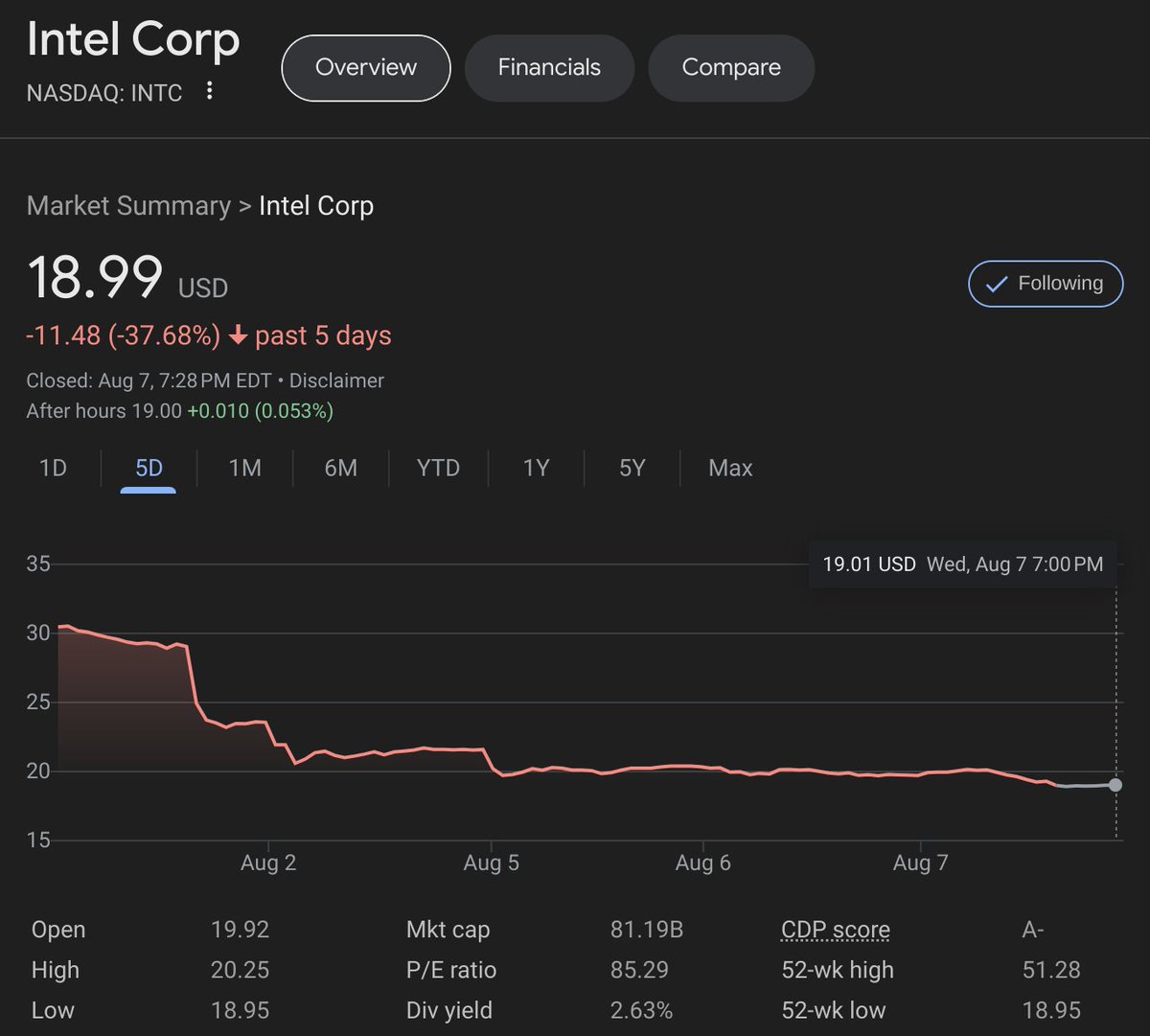Click the Intel Corp page title
The image size is (1150, 1036).
[x=133, y=40]
